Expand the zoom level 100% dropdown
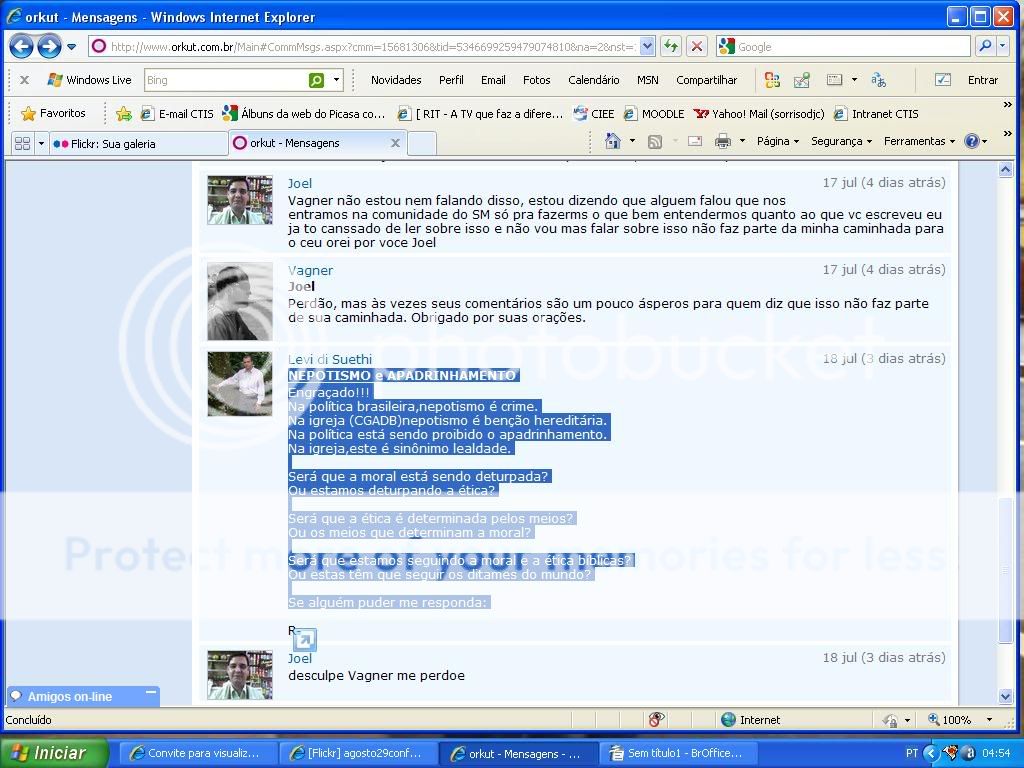The image size is (1024, 768). point(989,719)
